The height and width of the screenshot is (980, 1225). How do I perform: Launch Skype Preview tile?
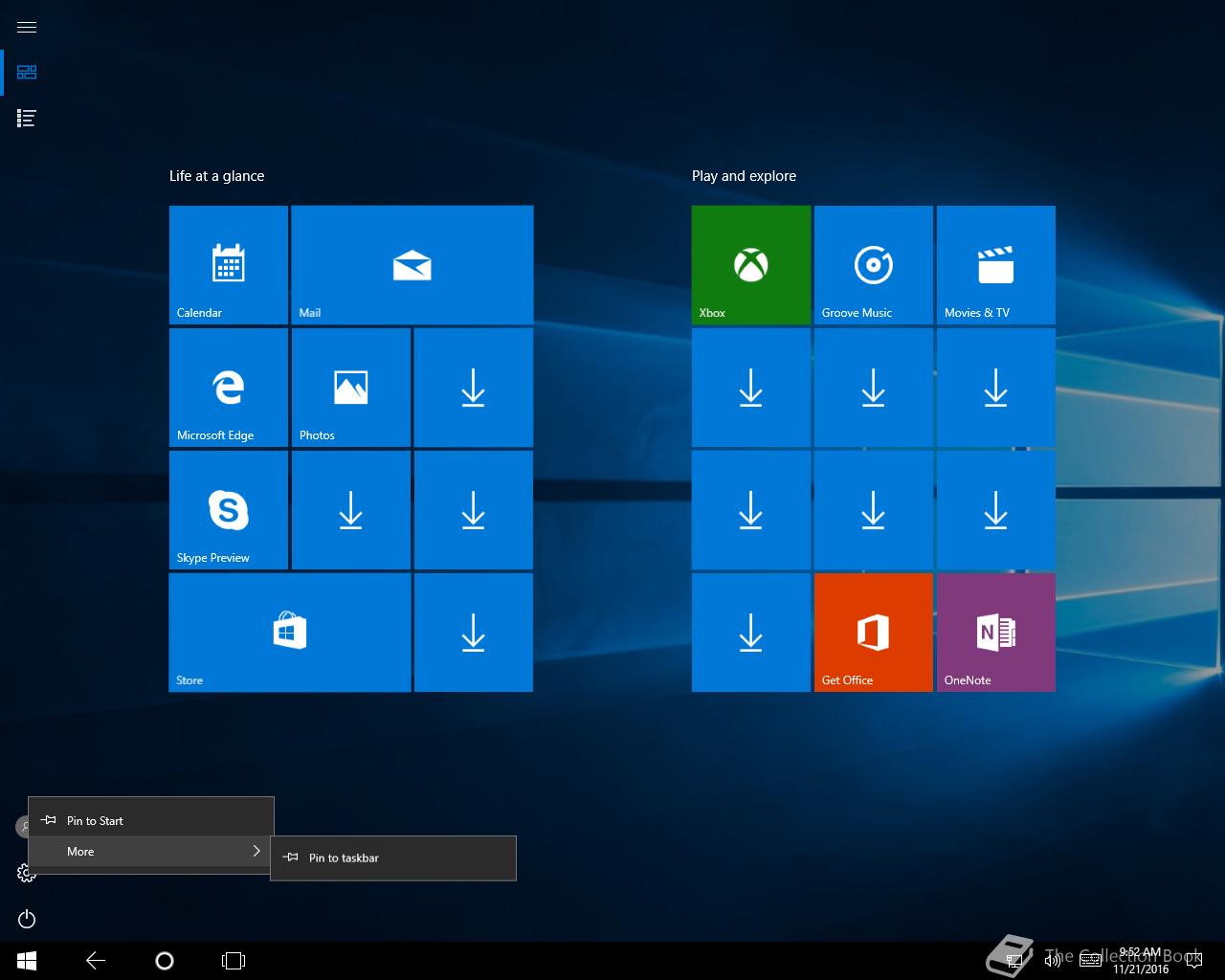(x=228, y=509)
